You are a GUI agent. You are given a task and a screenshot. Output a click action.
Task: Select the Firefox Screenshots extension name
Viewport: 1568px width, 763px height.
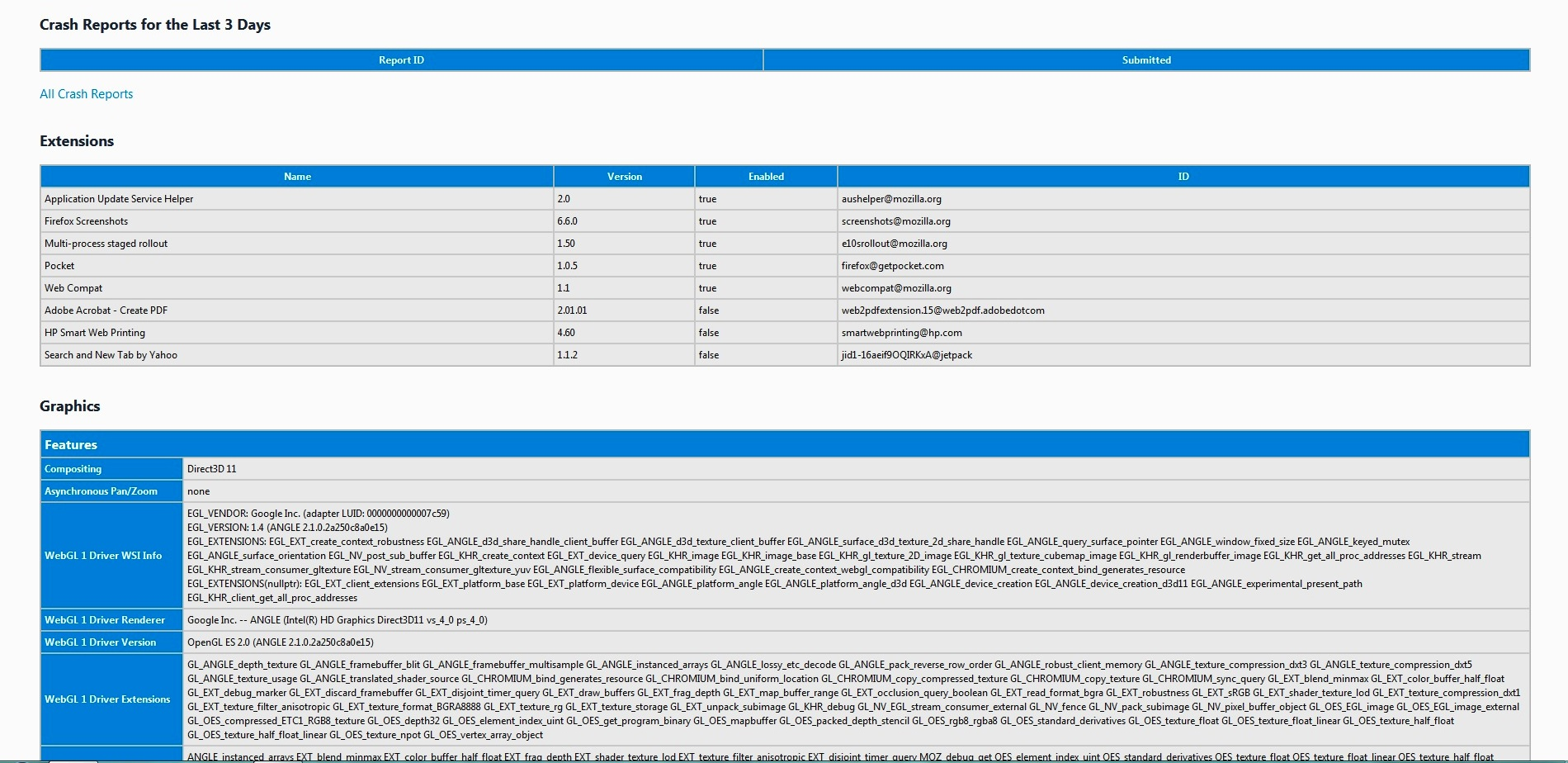[86, 221]
